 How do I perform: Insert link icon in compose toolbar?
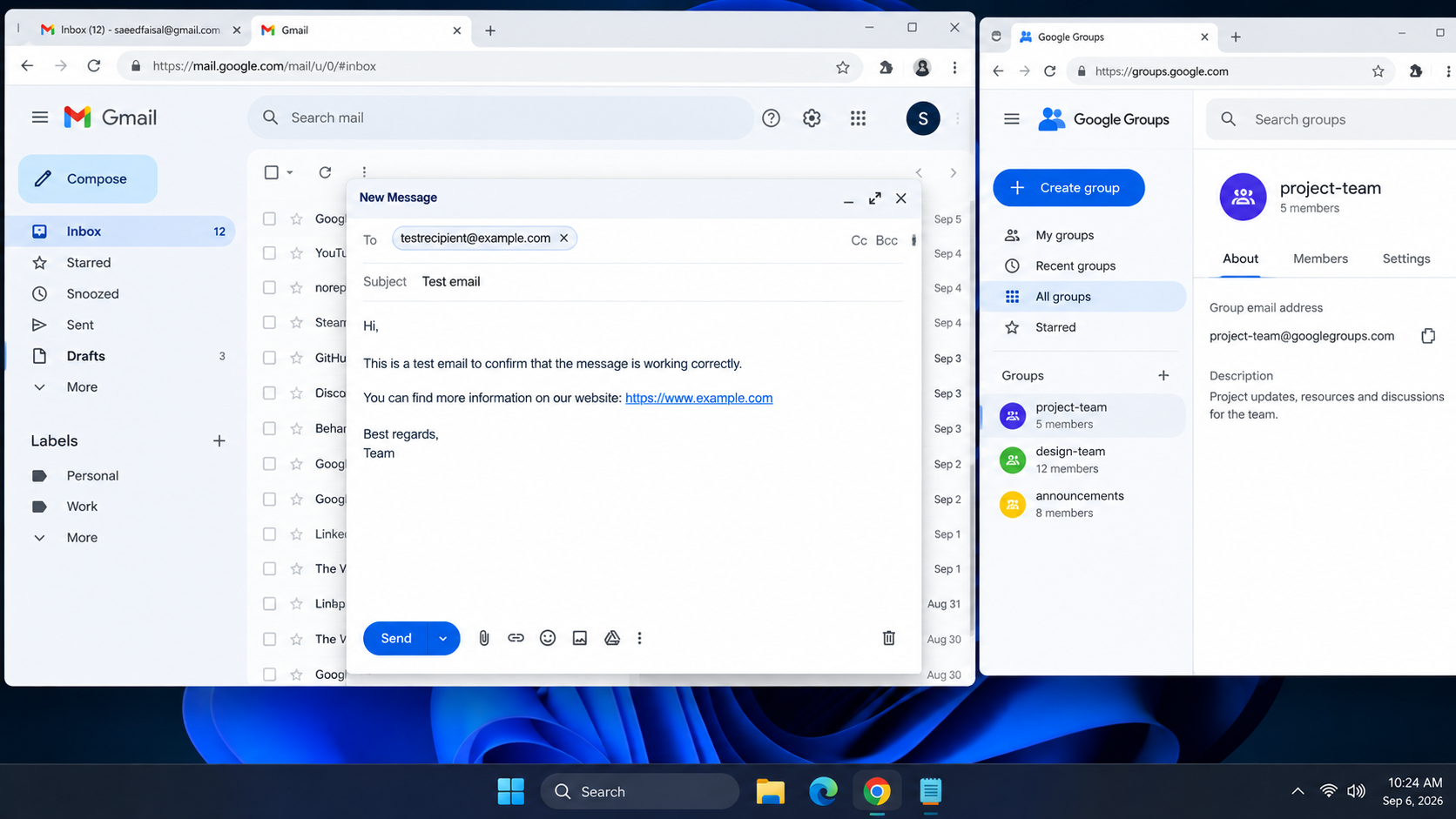[516, 638]
